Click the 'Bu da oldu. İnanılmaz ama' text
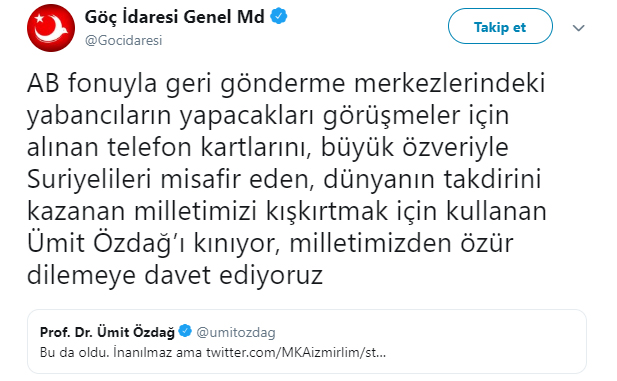 coord(121,352)
